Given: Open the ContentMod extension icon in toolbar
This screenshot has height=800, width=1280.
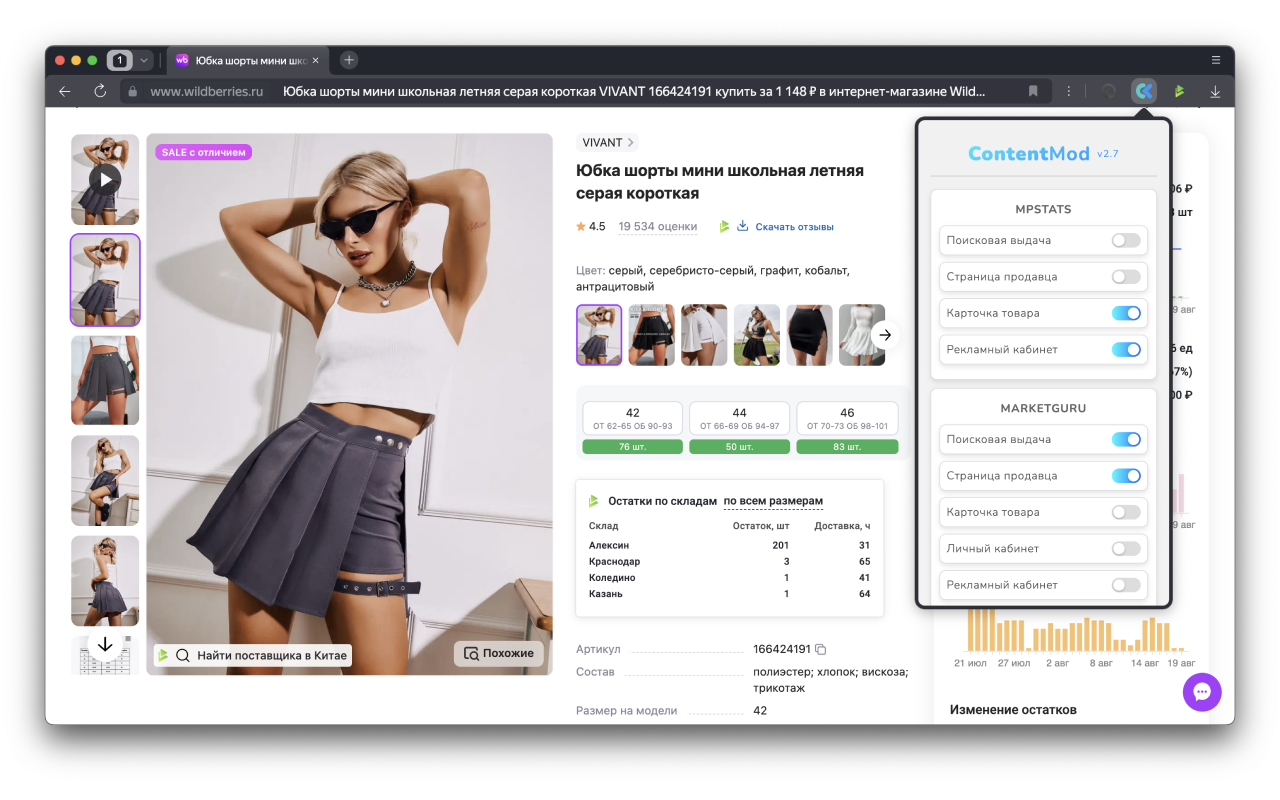Looking at the screenshot, I should click(1143, 91).
